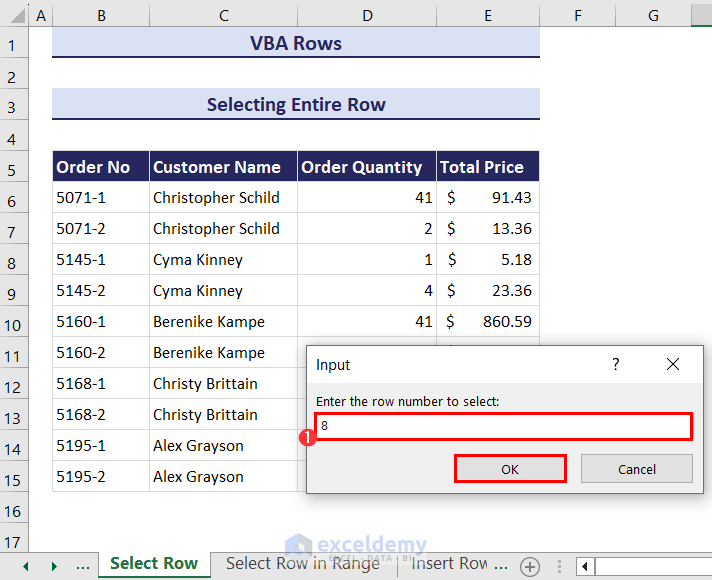Add a new sheet with plus icon
The height and width of the screenshot is (580, 712).
pyautogui.click(x=530, y=566)
